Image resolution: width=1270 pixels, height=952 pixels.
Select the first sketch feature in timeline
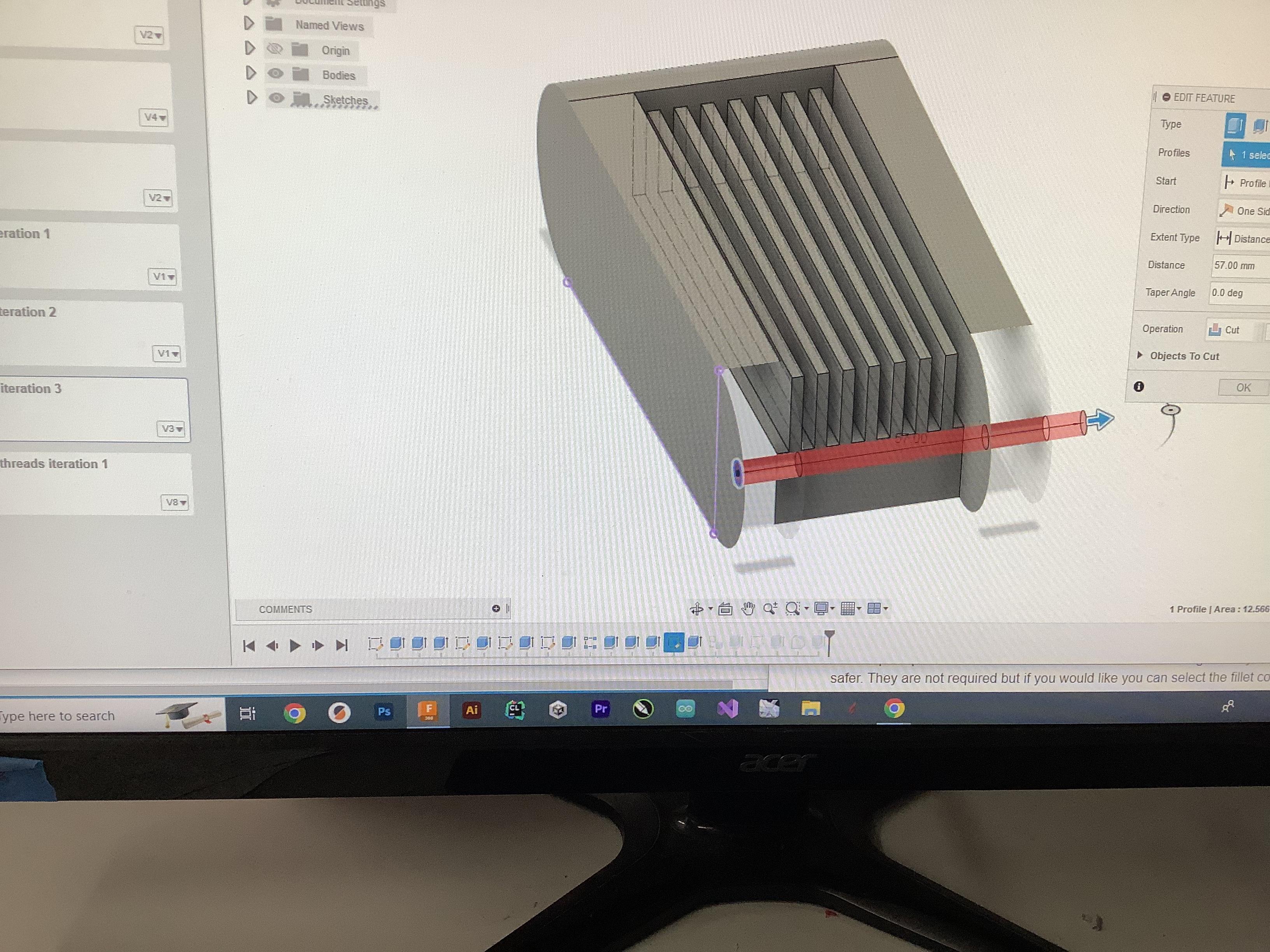pyautogui.click(x=375, y=643)
